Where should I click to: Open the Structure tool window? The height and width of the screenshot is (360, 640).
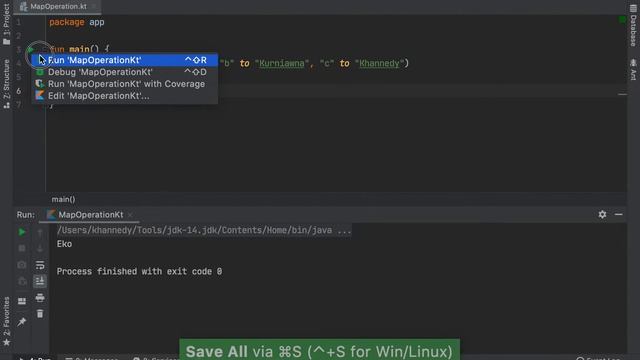pos(7,84)
